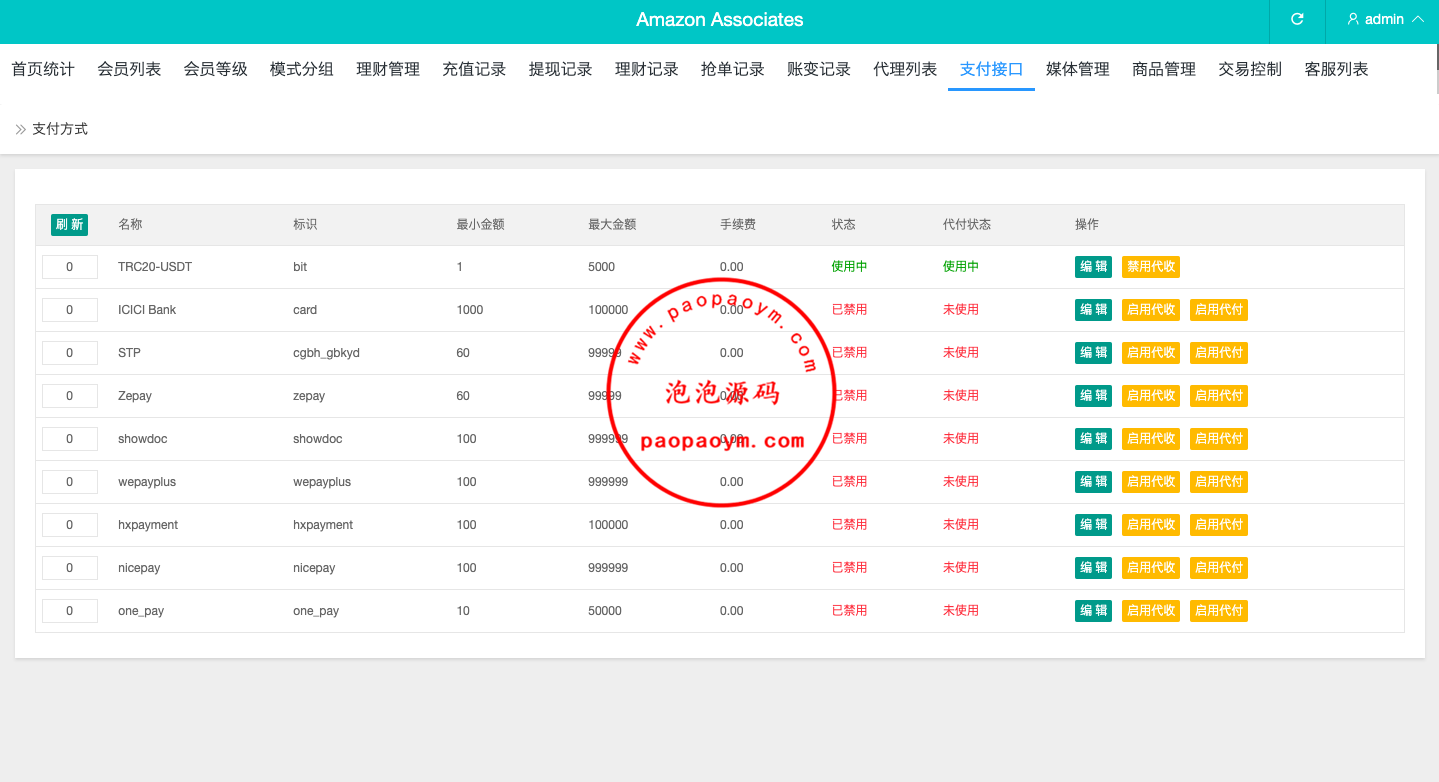Click 编辑 for the showdoc row
Screen dimensions: 1439x782
point(1093,439)
